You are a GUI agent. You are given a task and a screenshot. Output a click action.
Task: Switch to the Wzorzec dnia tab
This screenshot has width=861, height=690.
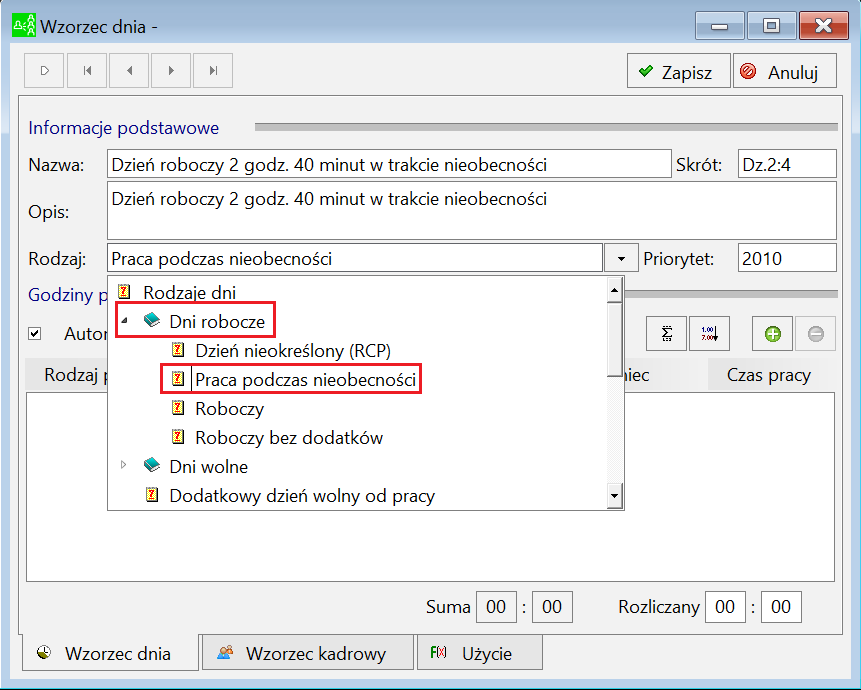point(110,653)
